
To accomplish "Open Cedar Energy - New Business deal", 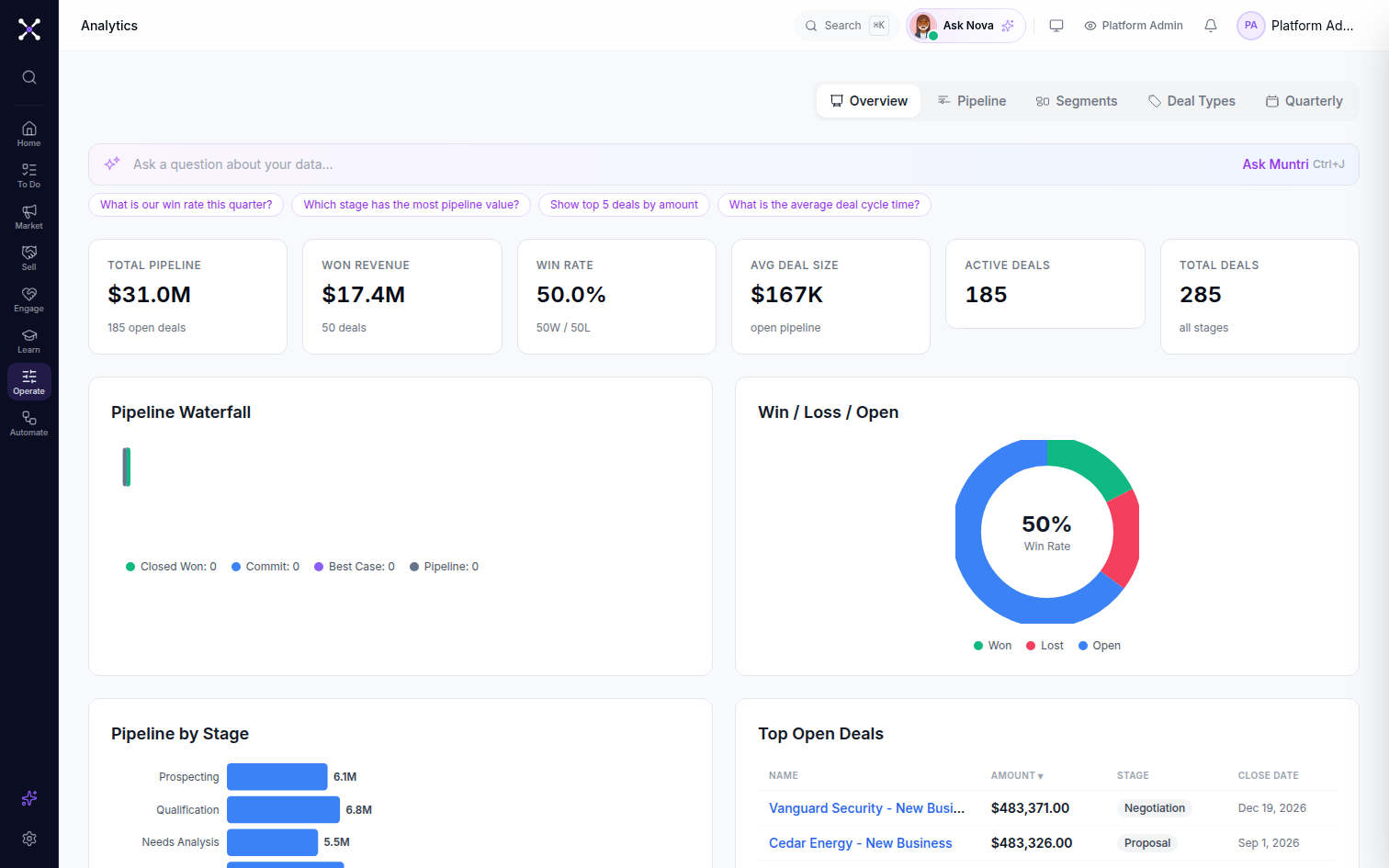I will 860,843.
